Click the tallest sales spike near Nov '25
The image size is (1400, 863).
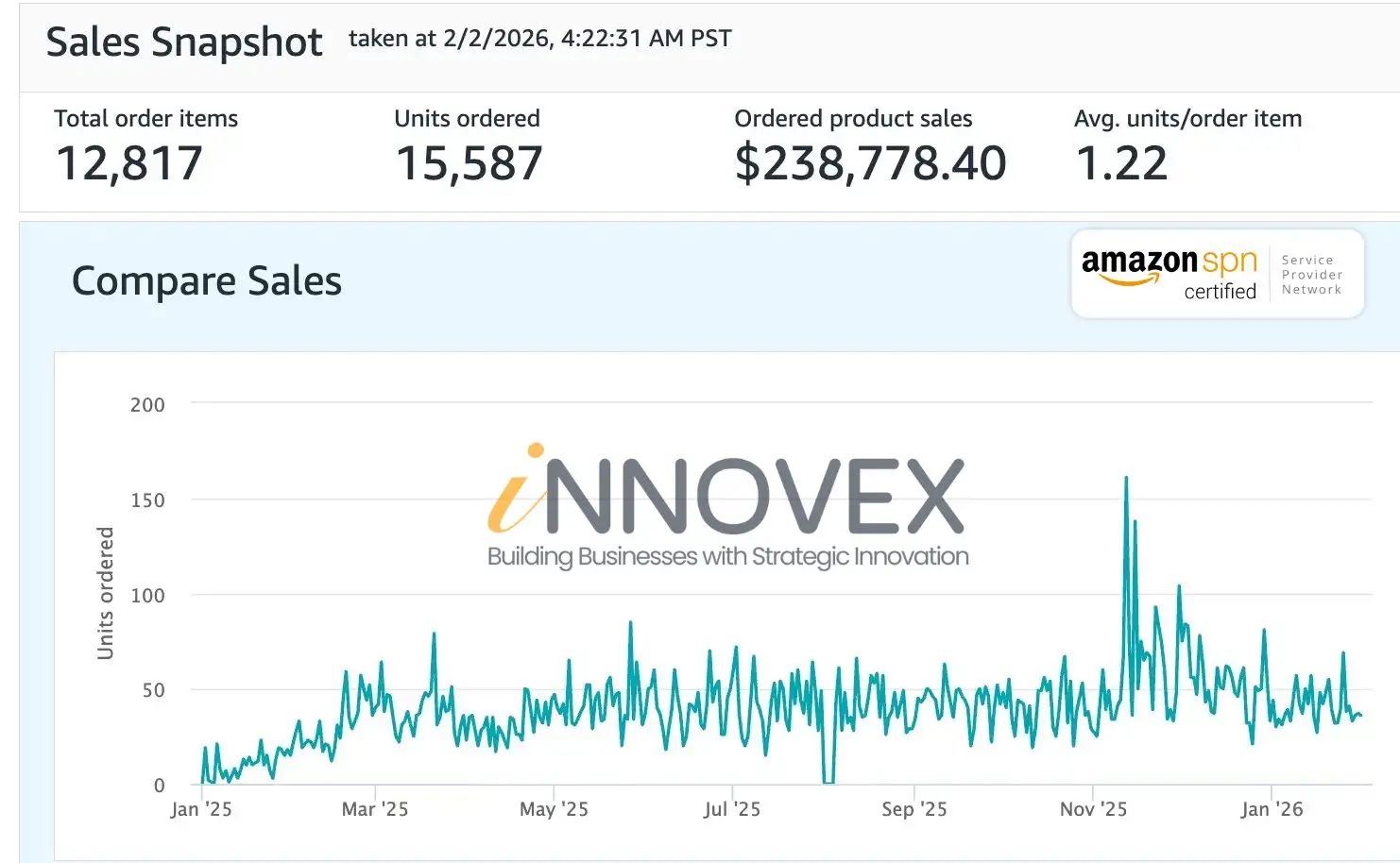1127,480
